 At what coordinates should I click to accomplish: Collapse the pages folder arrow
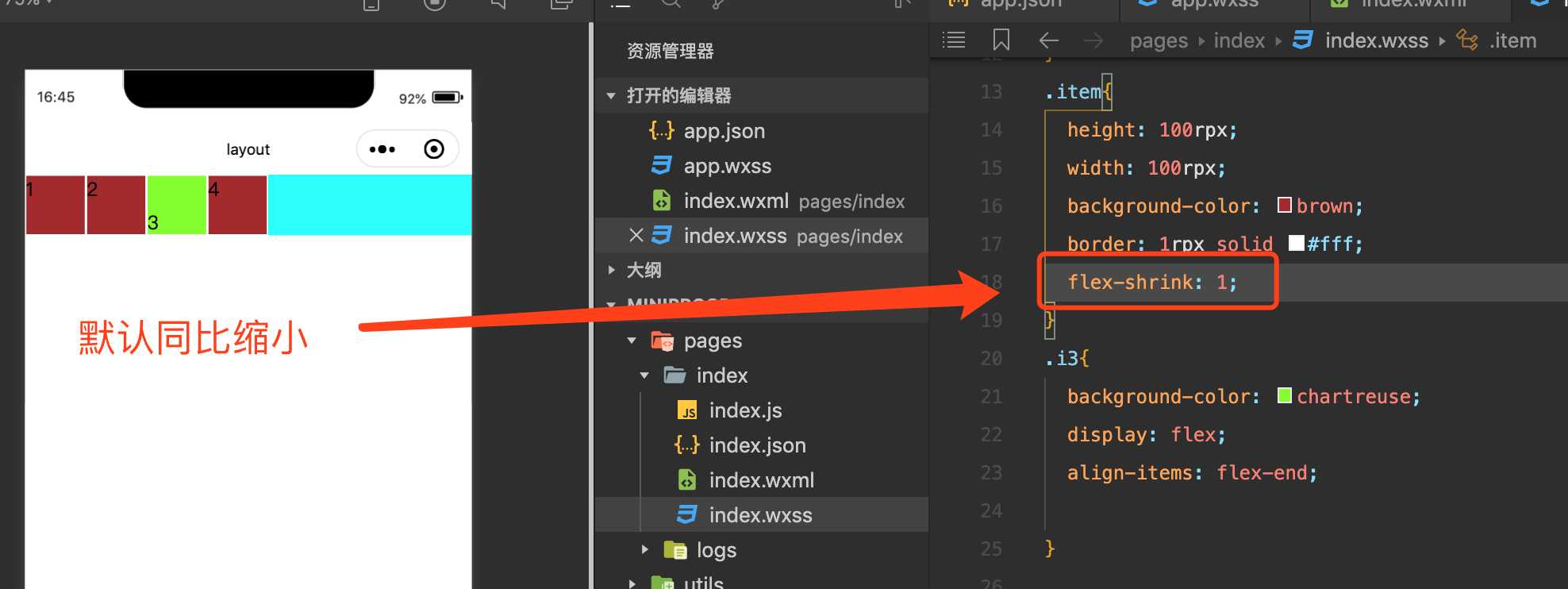pyautogui.click(x=632, y=341)
